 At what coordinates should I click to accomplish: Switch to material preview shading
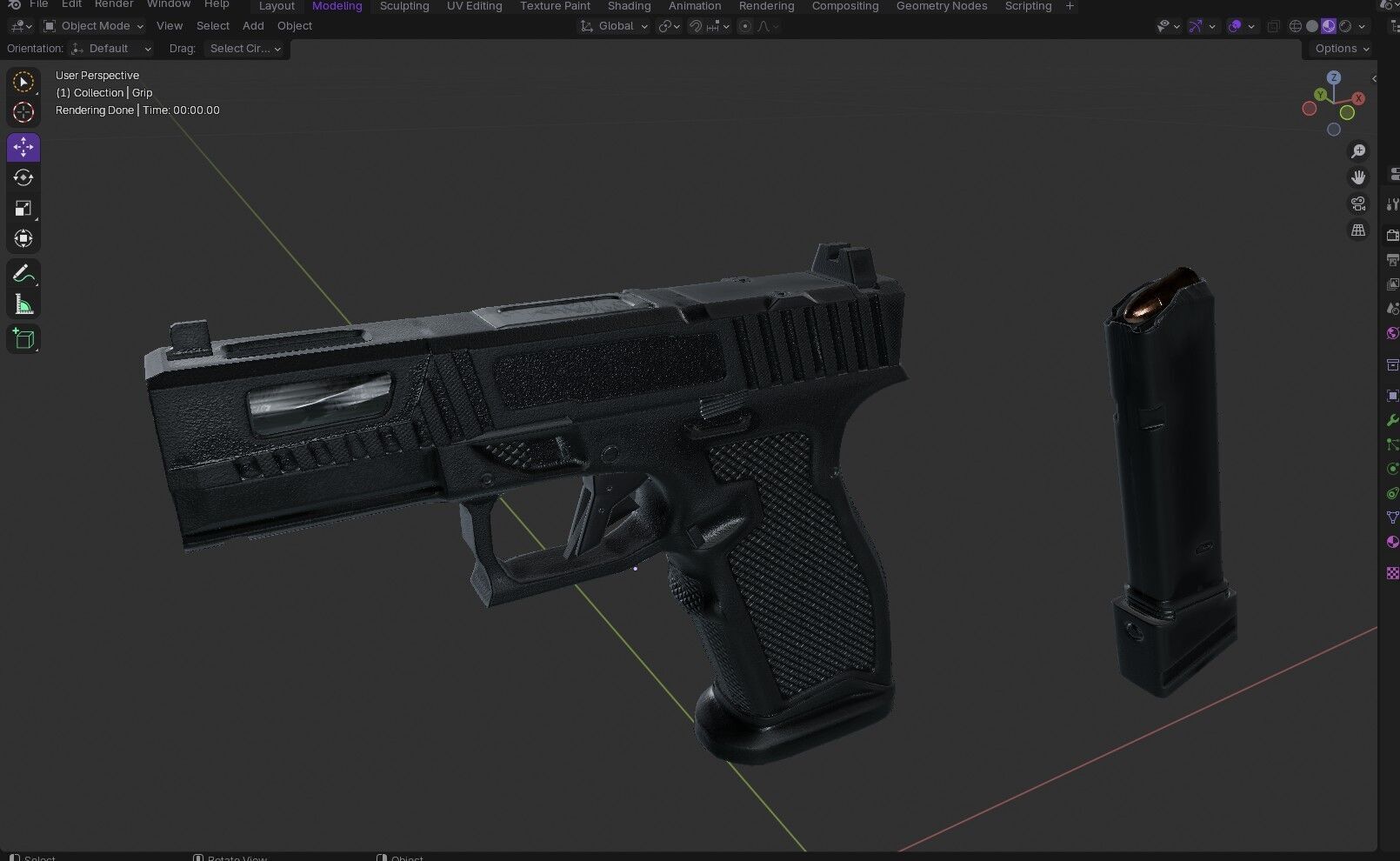click(x=1329, y=26)
